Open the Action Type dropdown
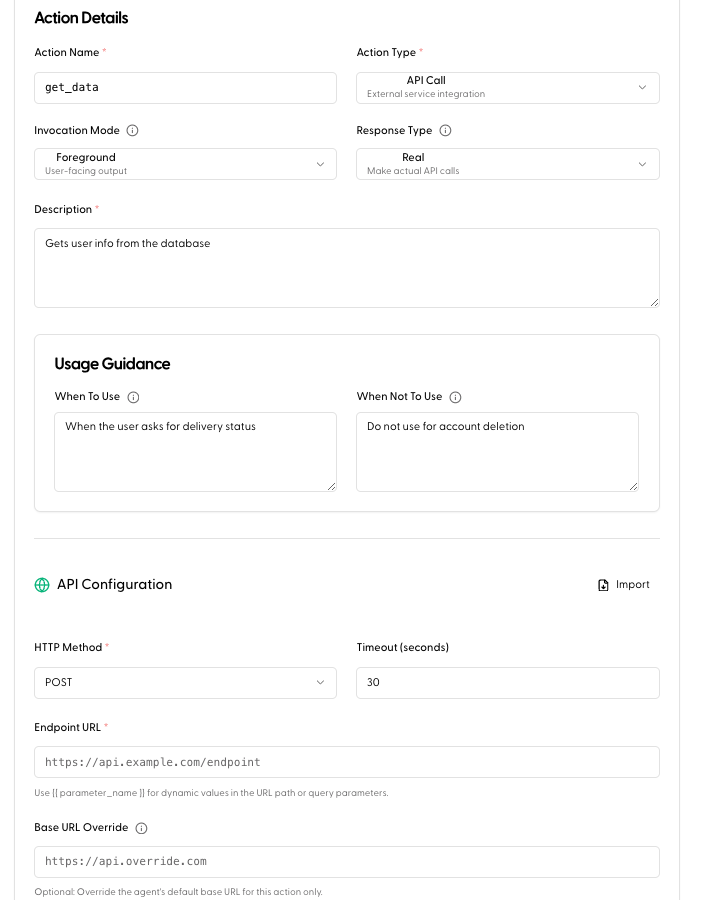Screen dimensions: 701x900 (507, 88)
